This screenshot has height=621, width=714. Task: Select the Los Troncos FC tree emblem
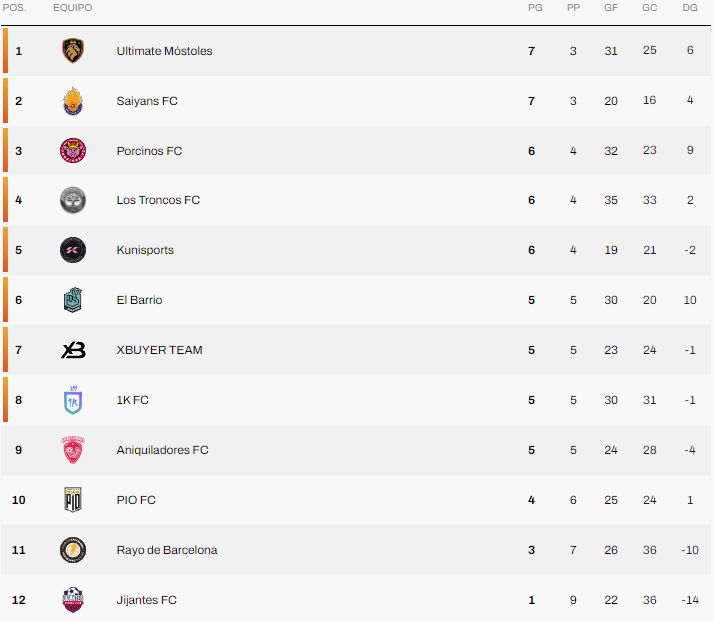73,200
